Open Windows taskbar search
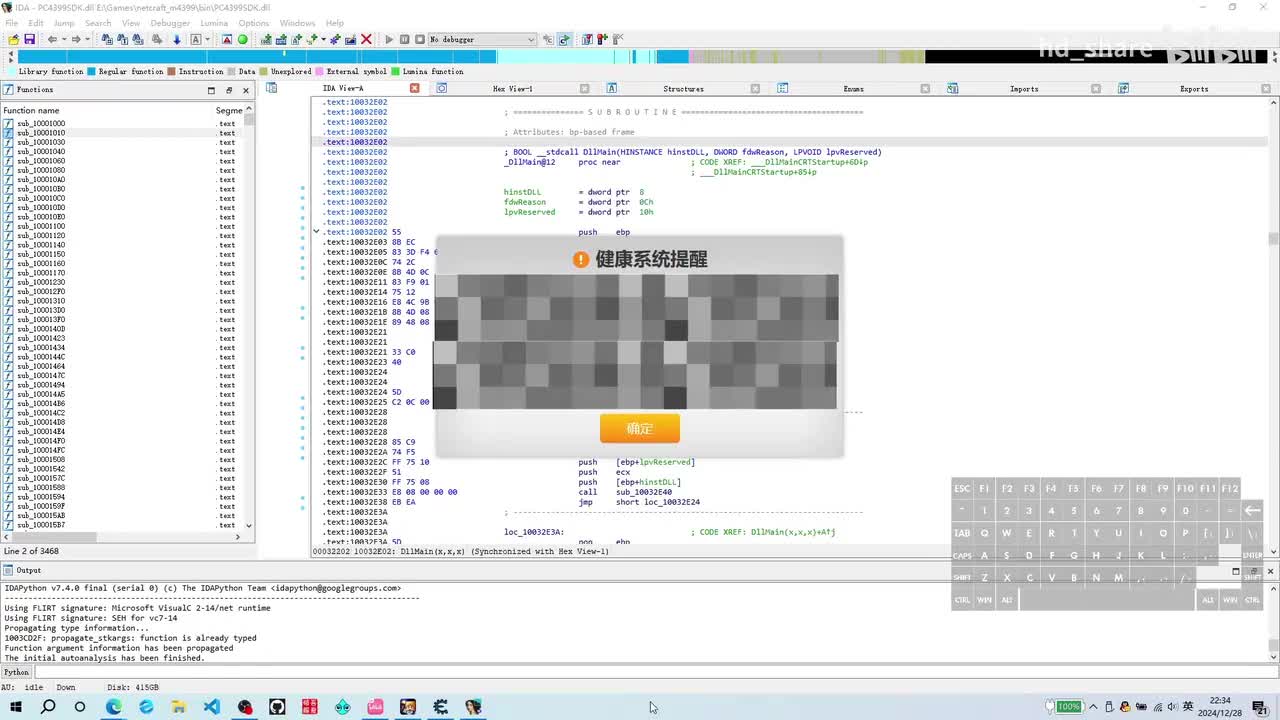 pyautogui.click(x=48, y=707)
